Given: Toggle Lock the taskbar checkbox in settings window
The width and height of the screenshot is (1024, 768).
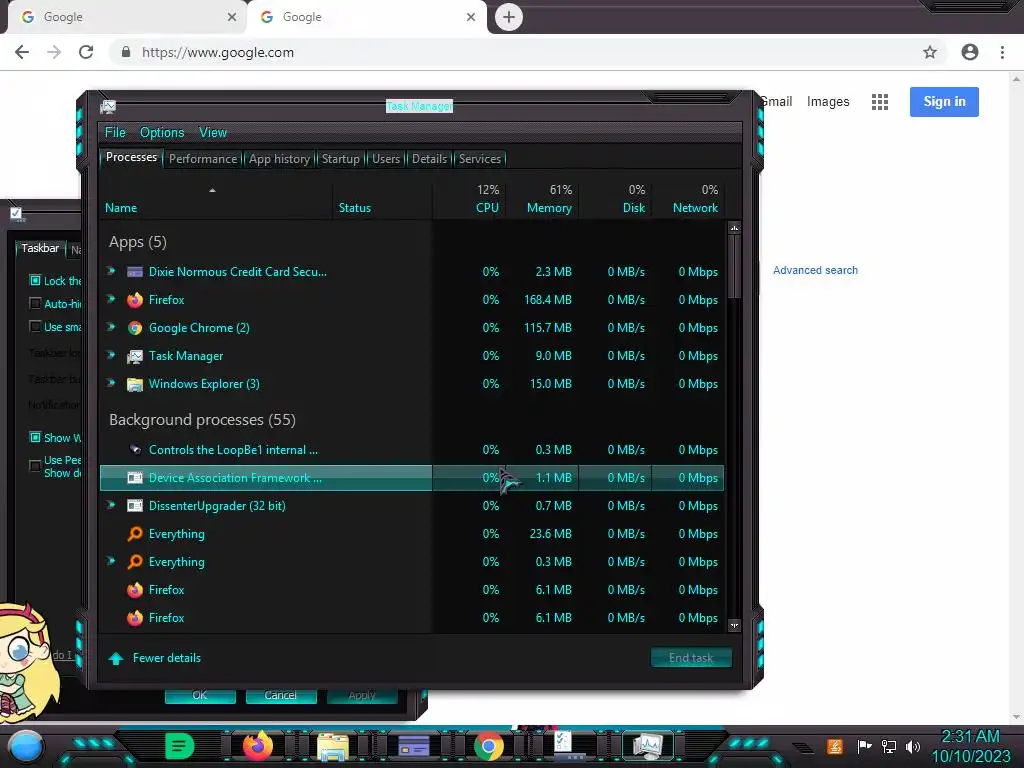Looking at the screenshot, I should point(35,280).
